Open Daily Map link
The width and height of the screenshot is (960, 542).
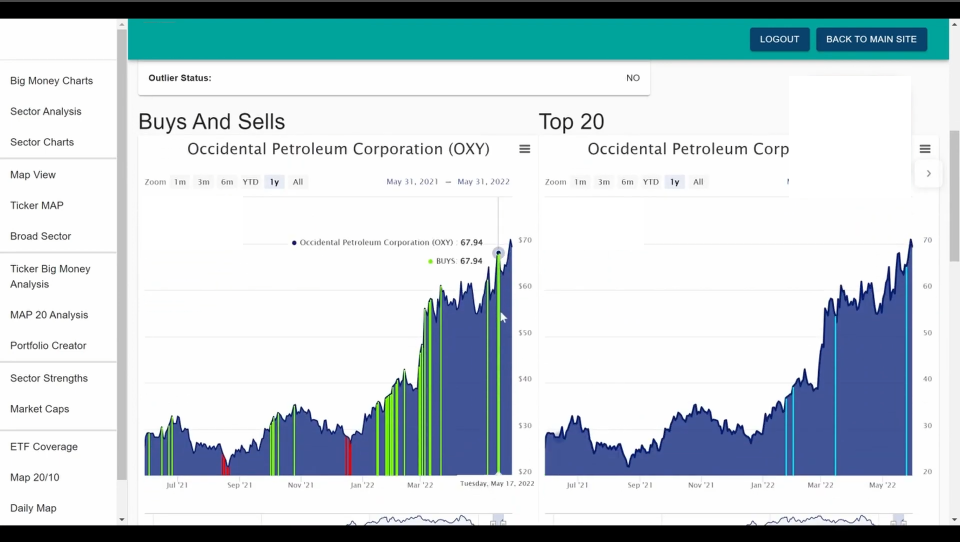point(33,508)
